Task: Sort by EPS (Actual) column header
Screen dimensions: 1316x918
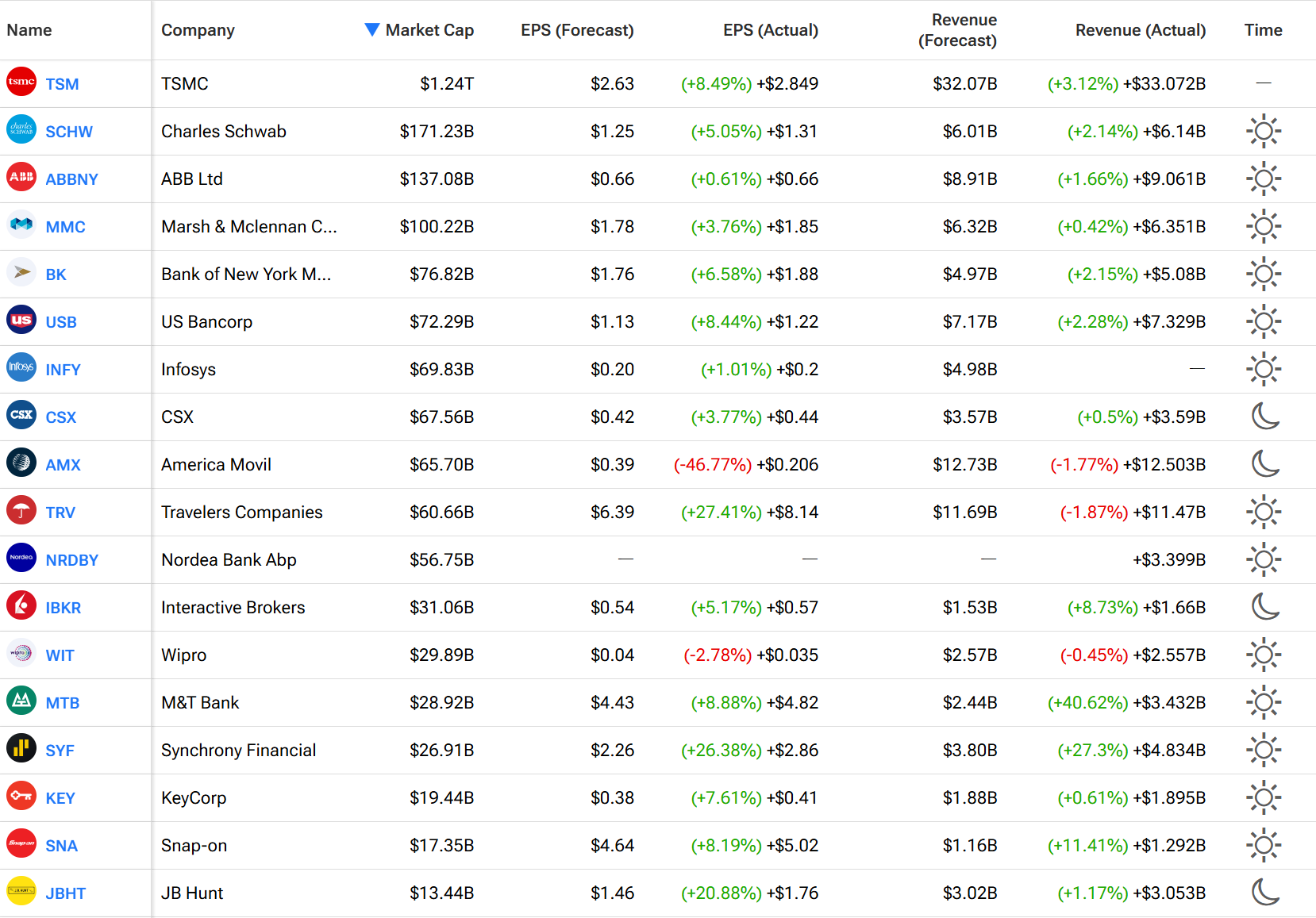Action: click(771, 30)
